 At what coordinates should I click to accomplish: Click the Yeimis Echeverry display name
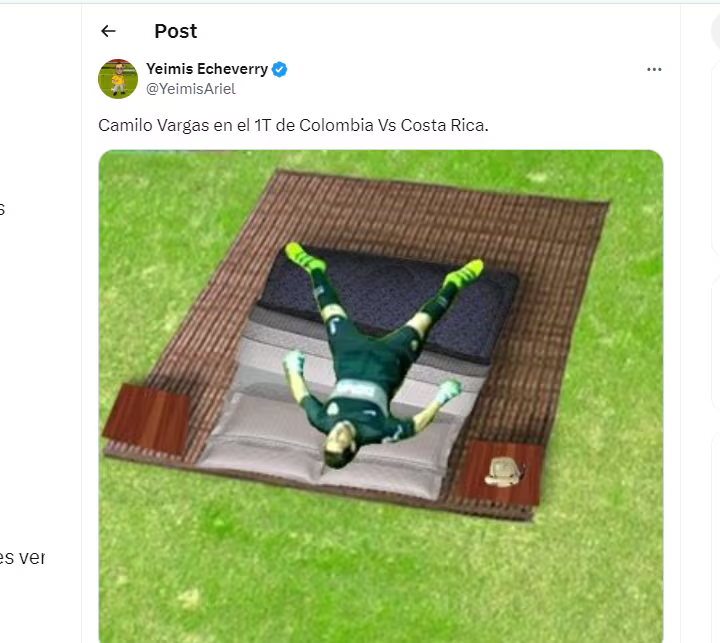coord(207,69)
